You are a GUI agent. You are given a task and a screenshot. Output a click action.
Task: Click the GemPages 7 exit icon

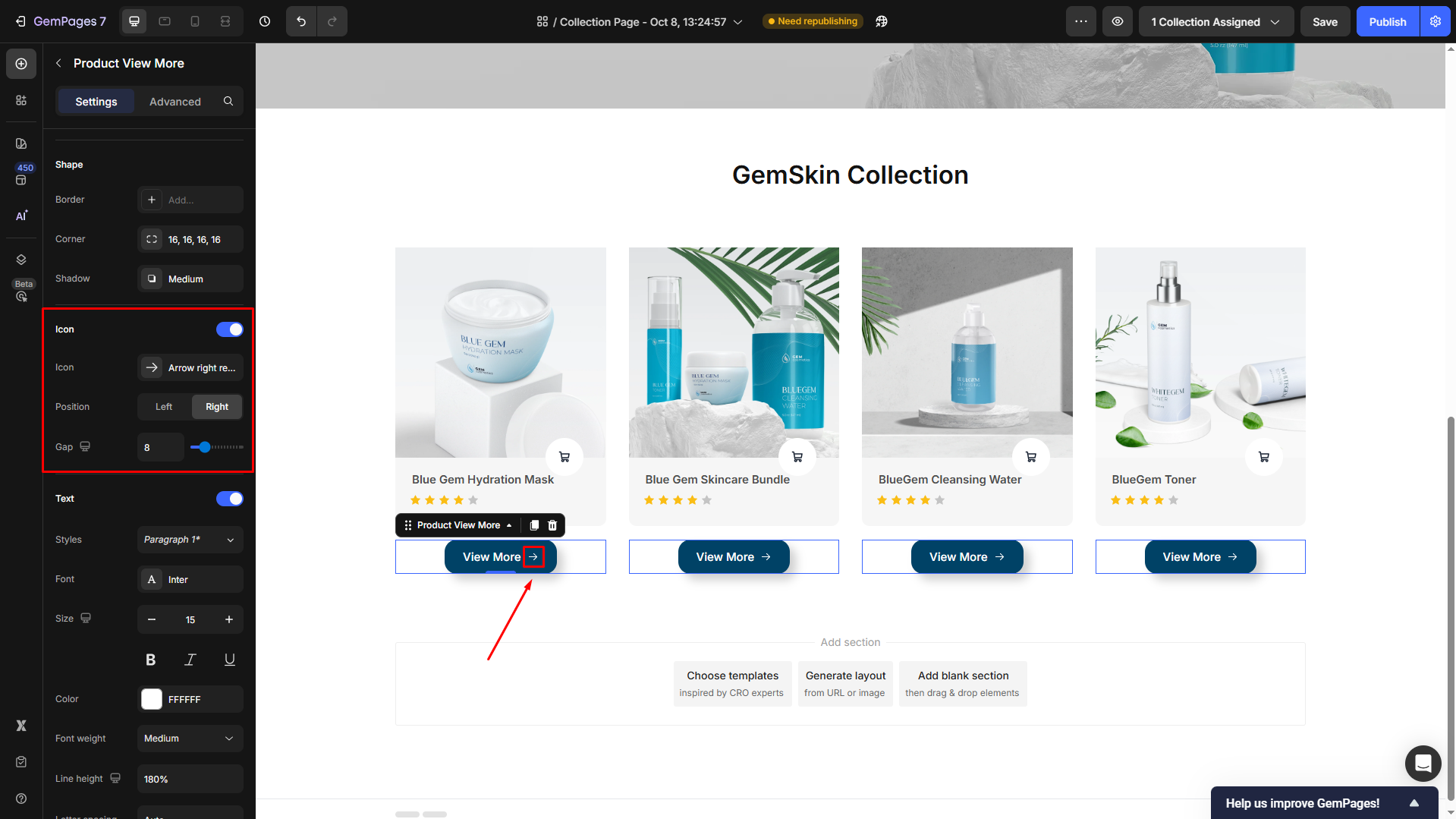pyautogui.click(x=20, y=21)
